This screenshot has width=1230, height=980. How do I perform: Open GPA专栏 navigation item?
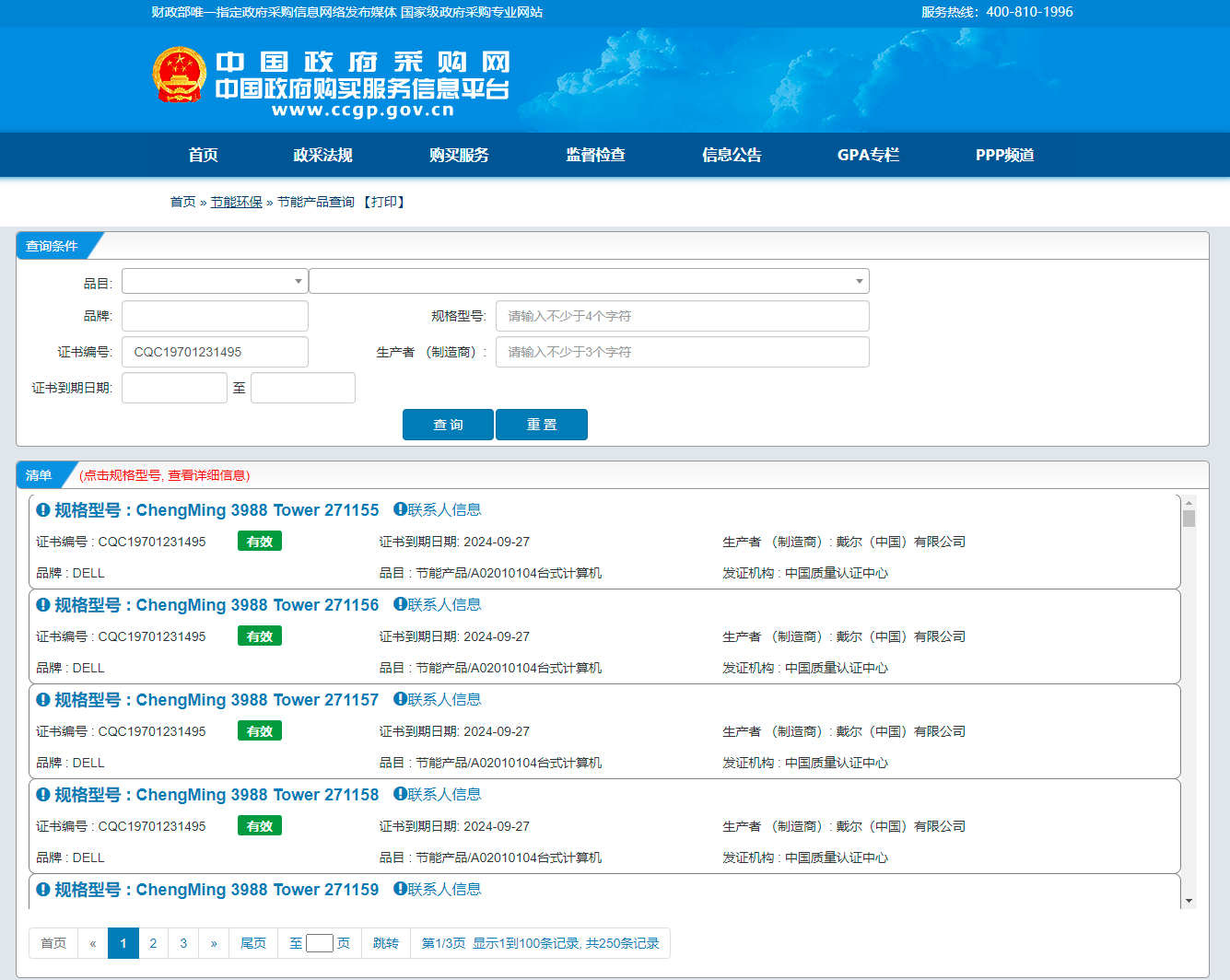point(868,155)
